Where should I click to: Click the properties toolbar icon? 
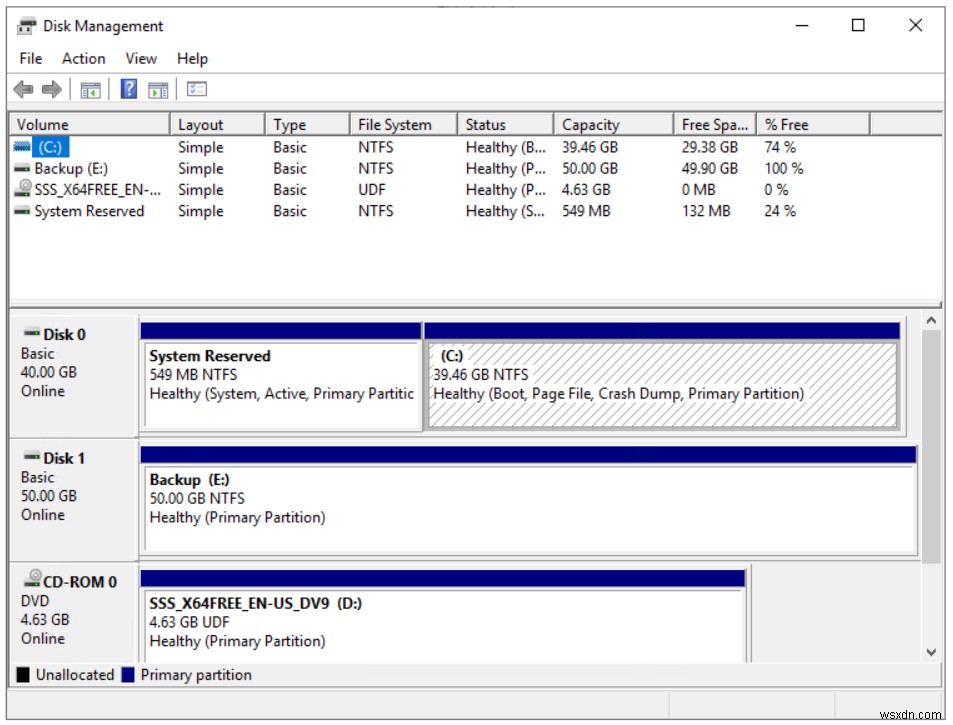click(x=197, y=89)
